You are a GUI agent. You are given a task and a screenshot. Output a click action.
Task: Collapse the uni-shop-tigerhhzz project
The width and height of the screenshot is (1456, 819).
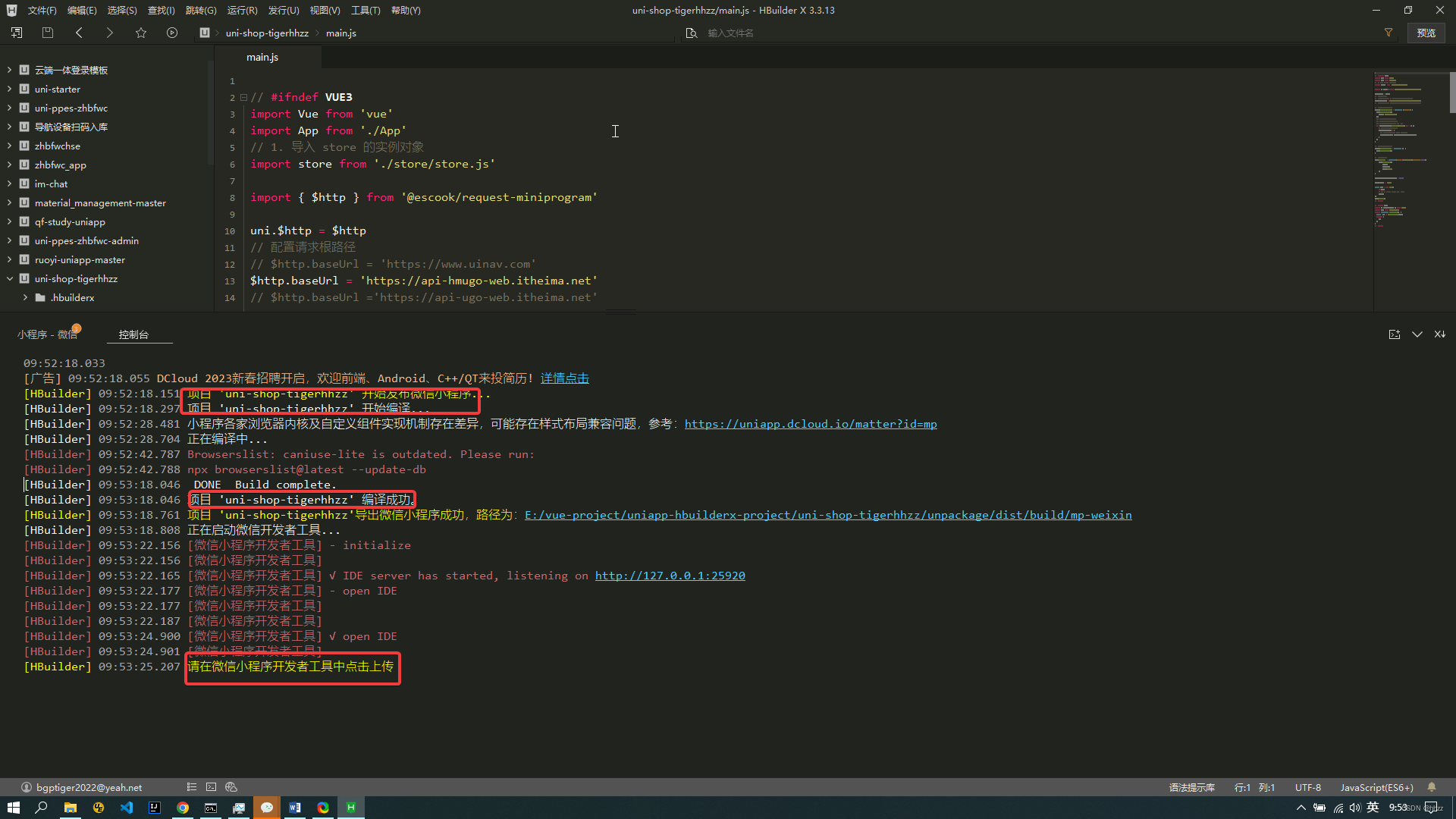[x=10, y=278]
